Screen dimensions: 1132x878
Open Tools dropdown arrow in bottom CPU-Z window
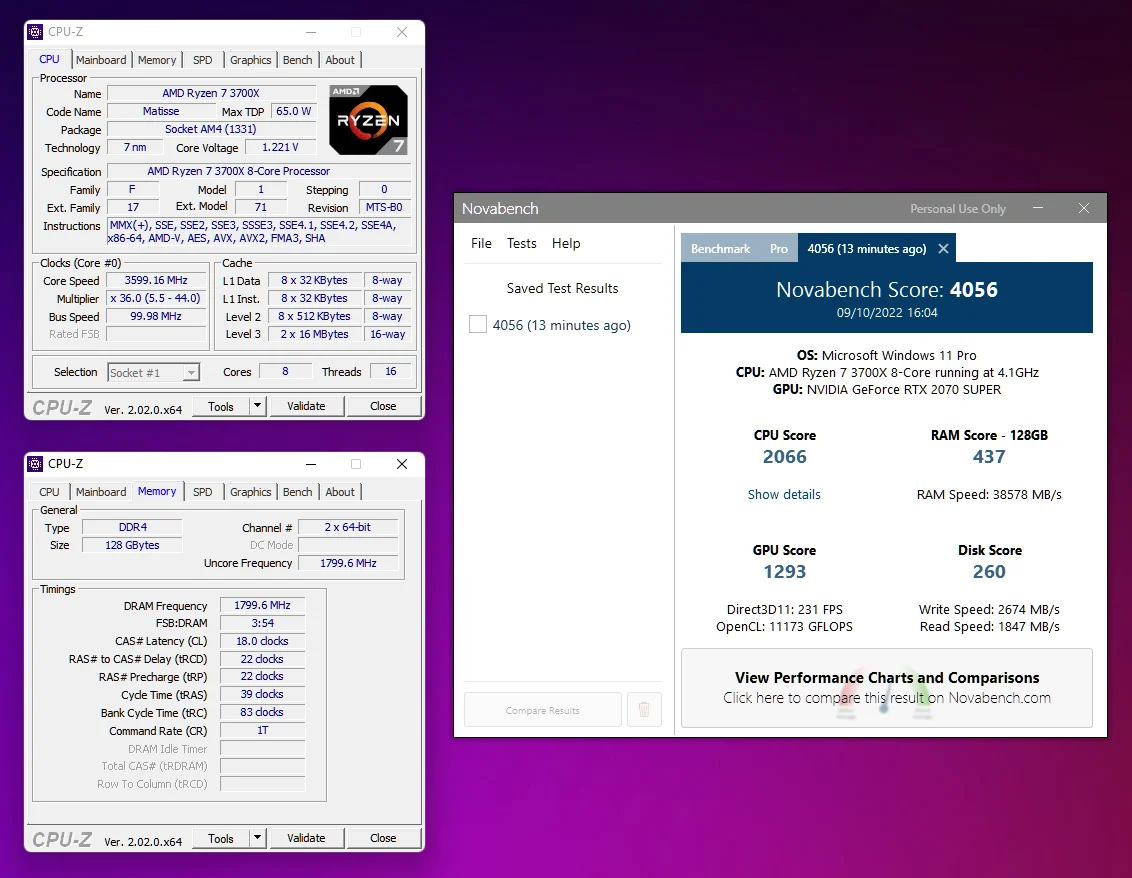tap(257, 838)
